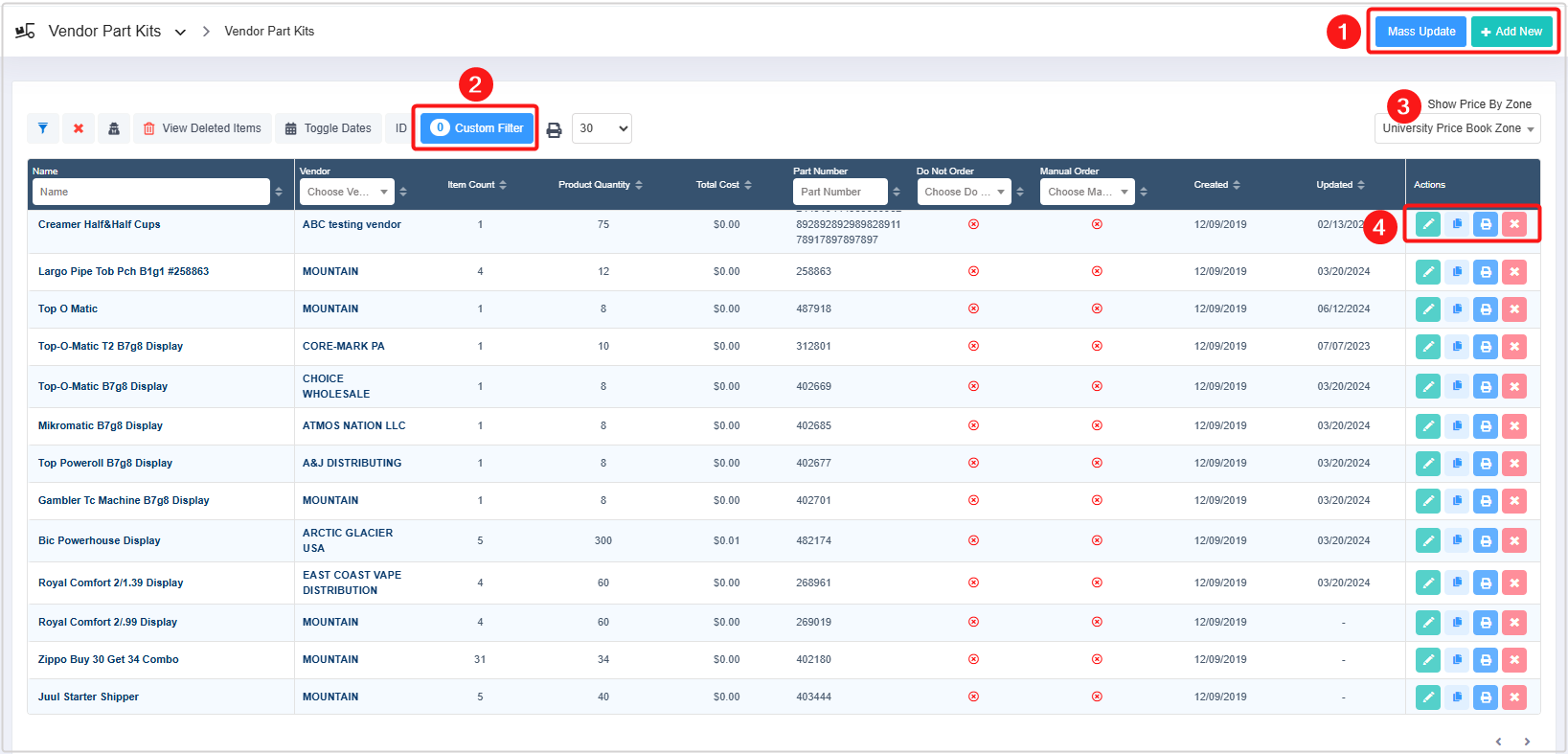Focus the Name filter input

coord(151,192)
